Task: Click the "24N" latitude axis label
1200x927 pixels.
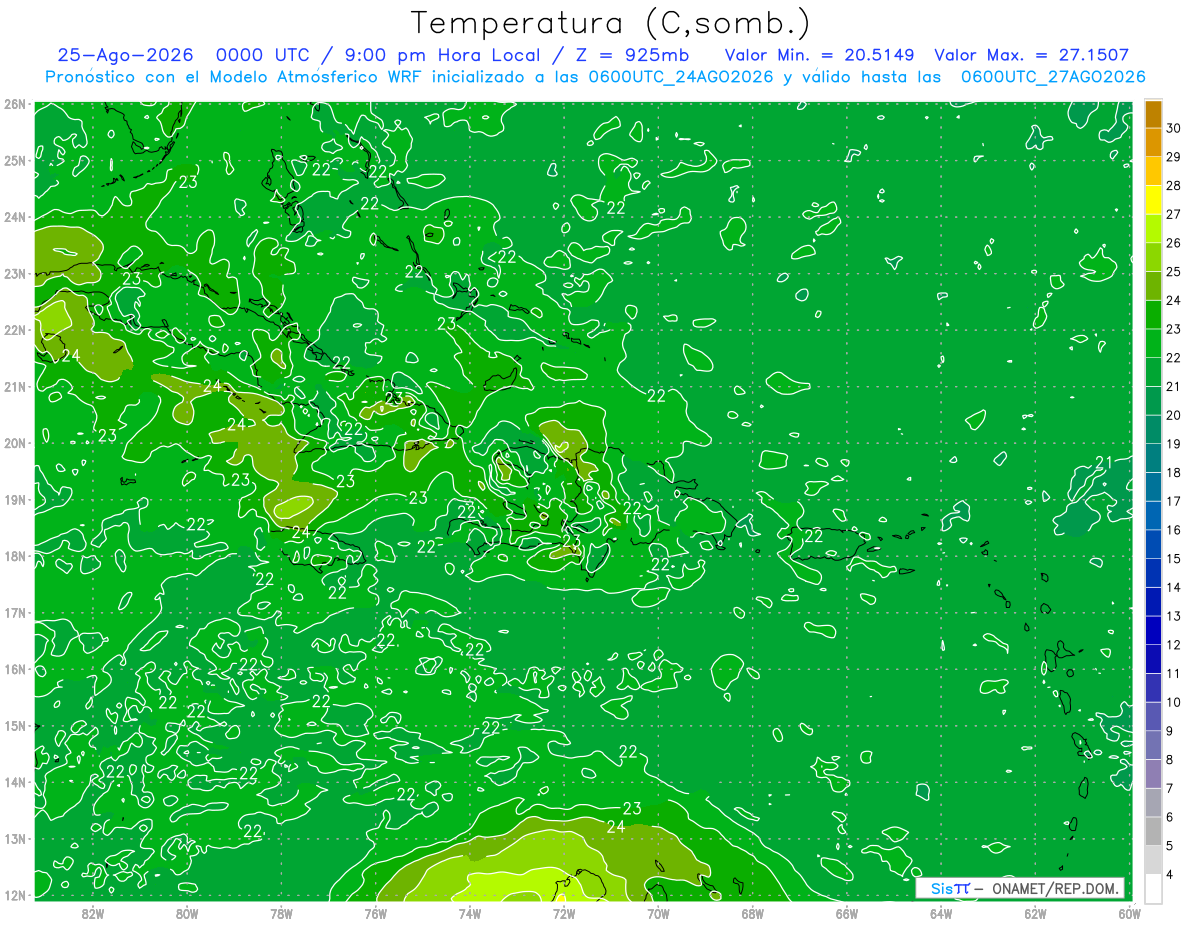Action: click(14, 217)
